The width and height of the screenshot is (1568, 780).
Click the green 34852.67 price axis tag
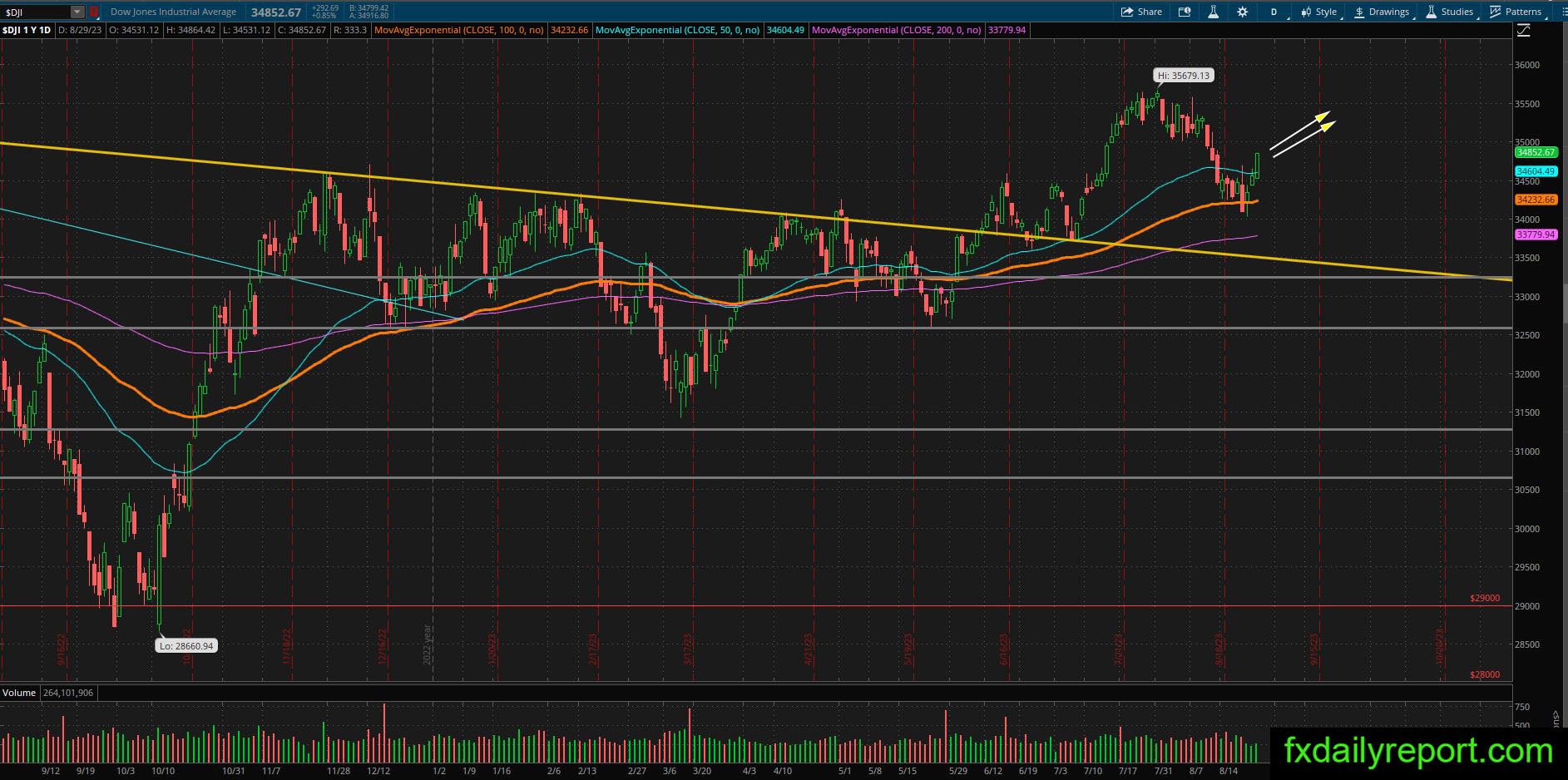(1536, 153)
